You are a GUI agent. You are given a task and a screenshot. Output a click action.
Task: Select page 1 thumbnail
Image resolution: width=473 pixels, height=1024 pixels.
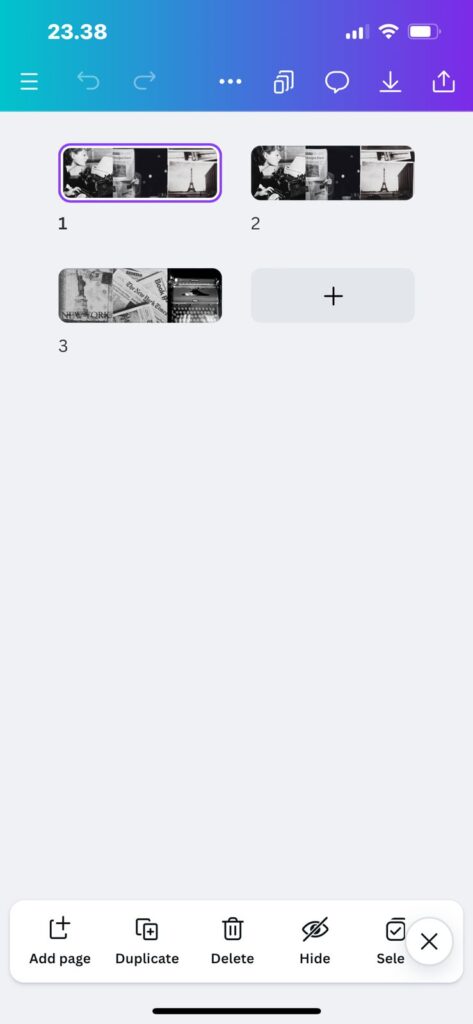coord(140,172)
